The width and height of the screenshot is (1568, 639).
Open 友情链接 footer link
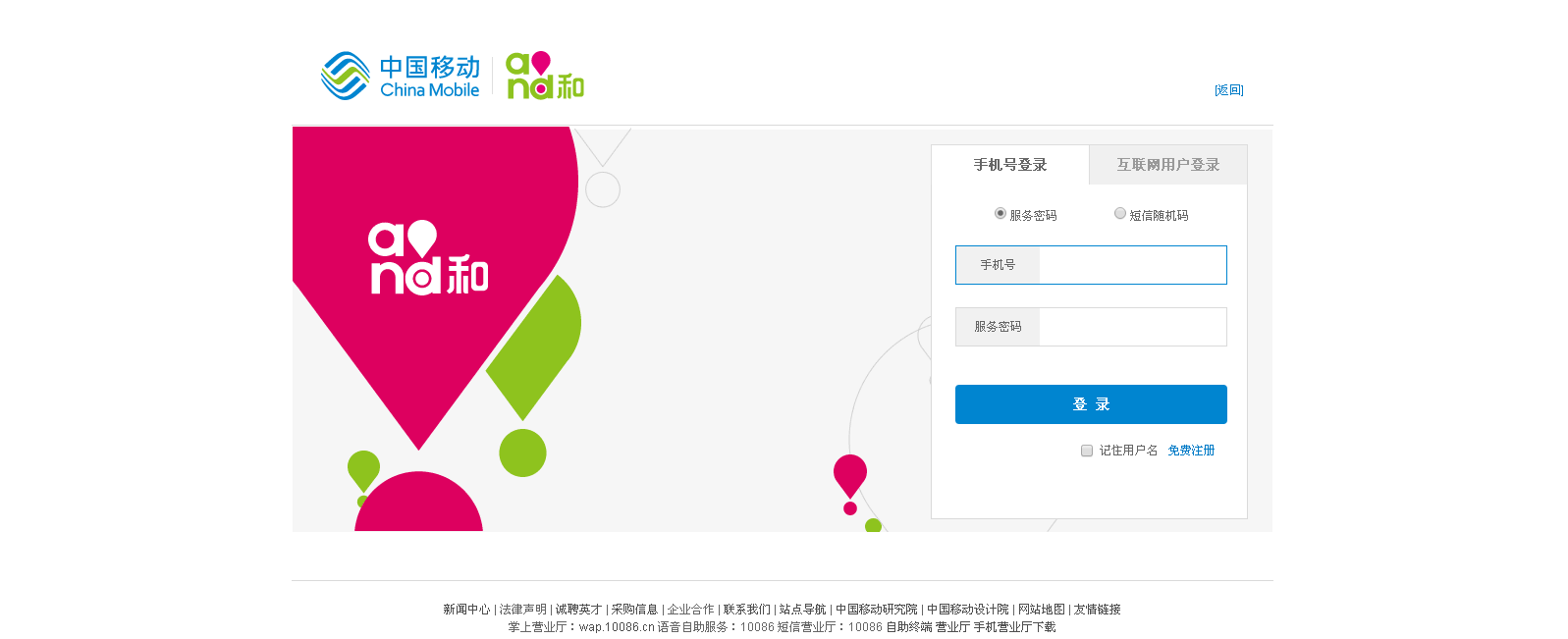(x=1098, y=610)
